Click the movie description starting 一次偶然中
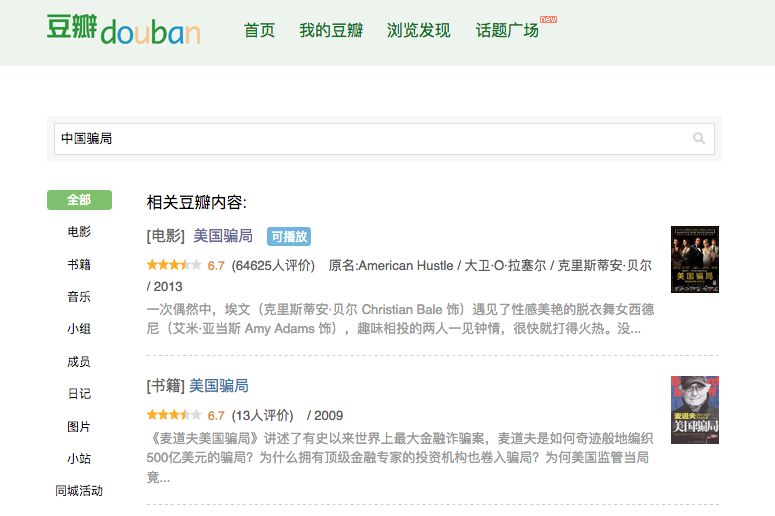Screen dimensions: 775x516 point(400,319)
